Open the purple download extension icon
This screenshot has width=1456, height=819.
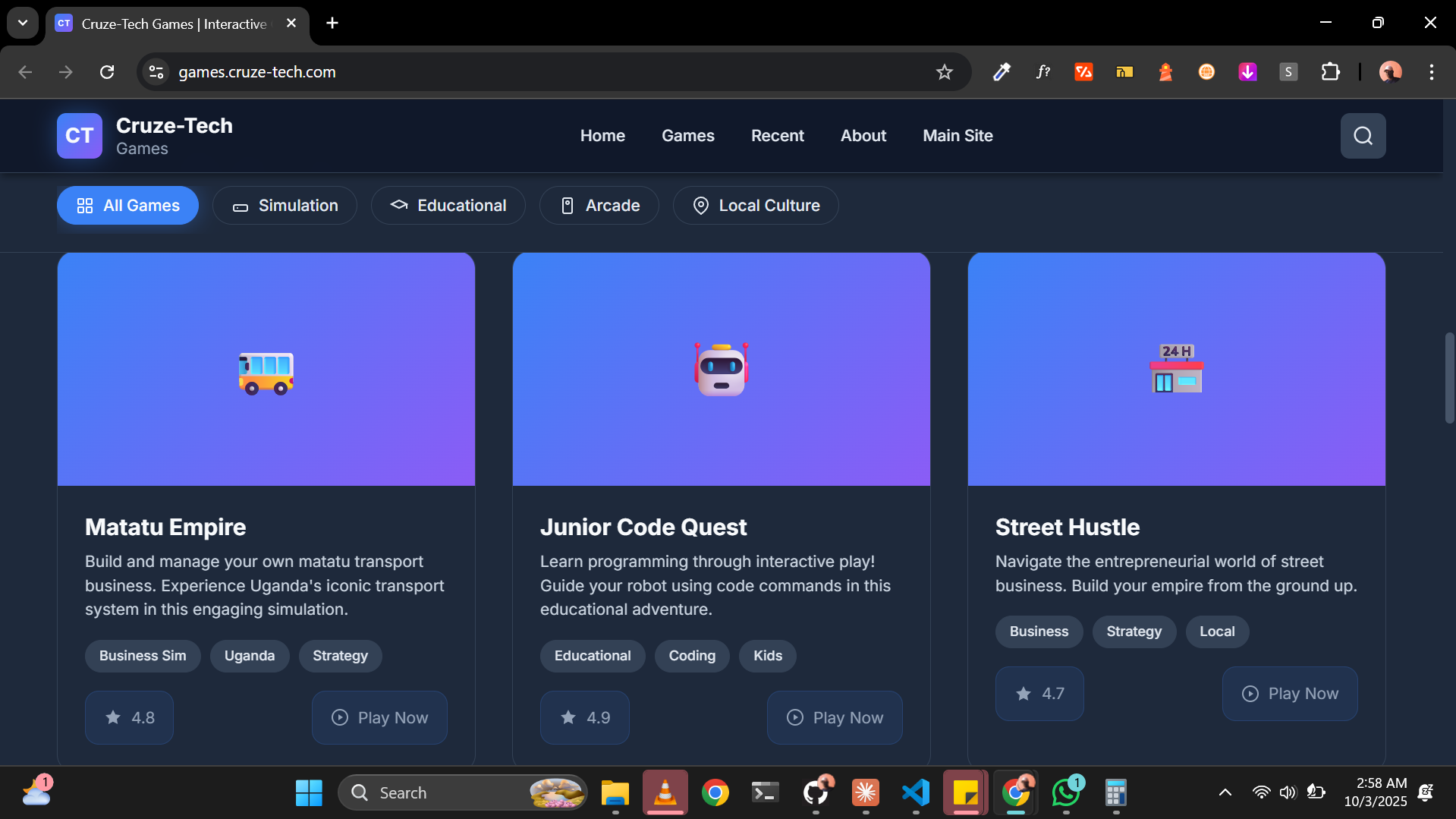coord(1247,72)
